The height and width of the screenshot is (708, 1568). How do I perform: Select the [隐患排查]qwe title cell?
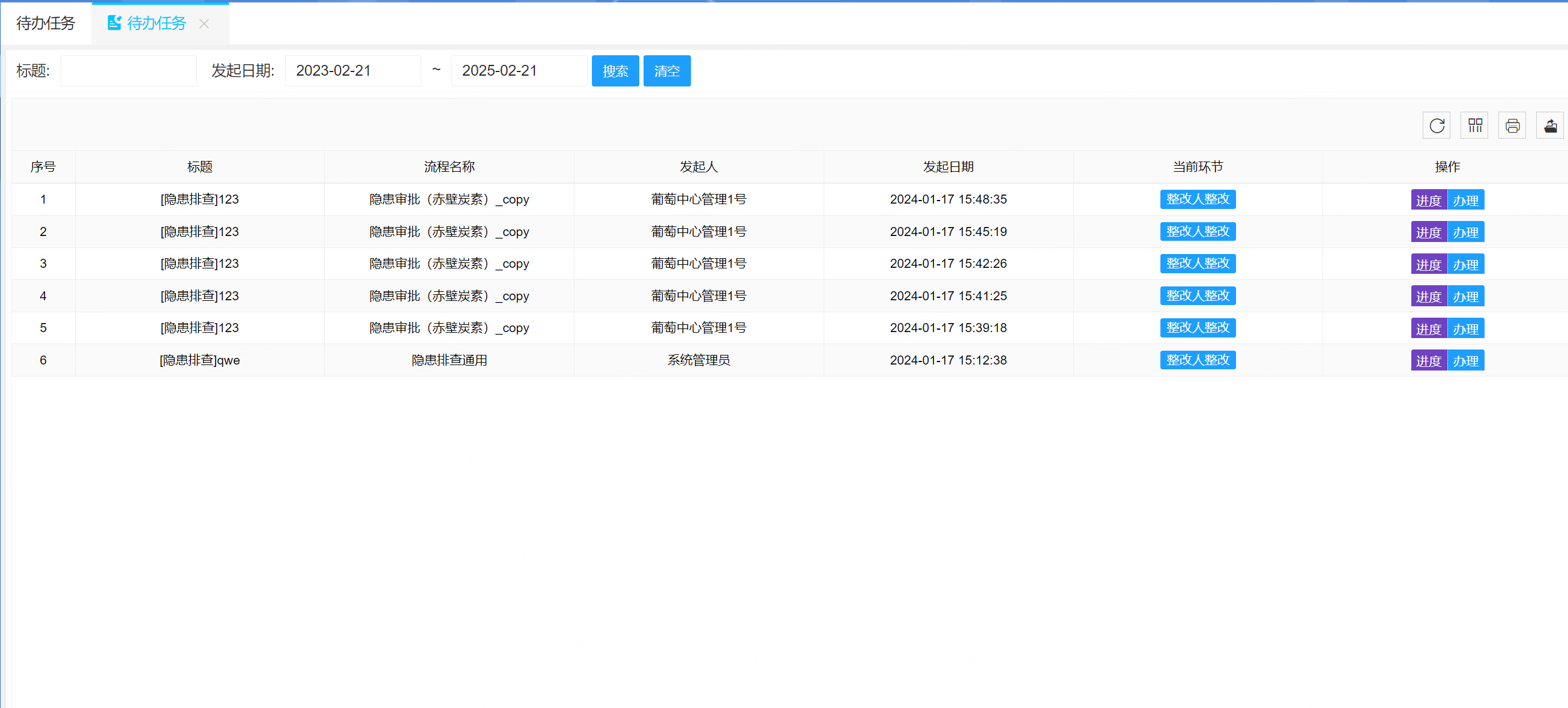coord(200,360)
